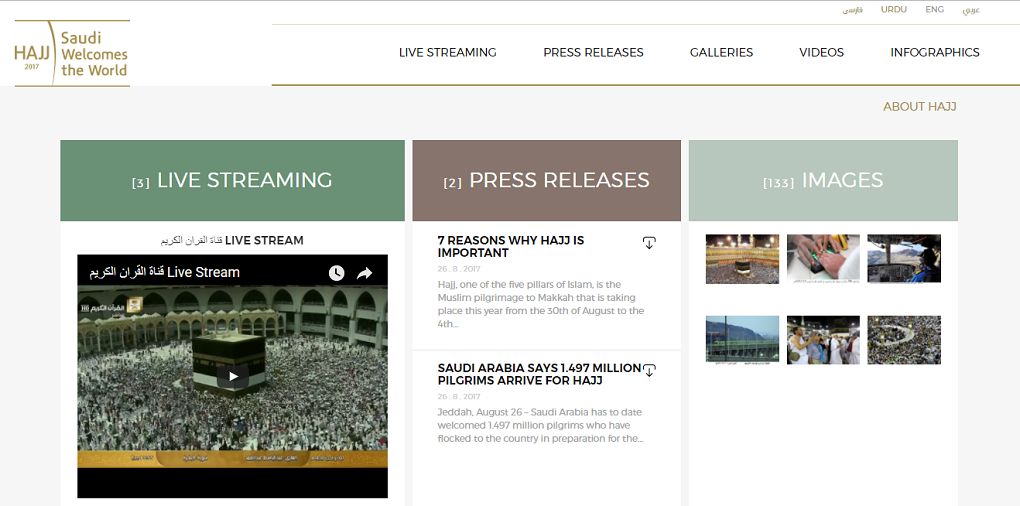Open the '7 Reasons Why Hajj Is Important' article
Image resolution: width=1020 pixels, height=506 pixels.
tap(511, 247)
